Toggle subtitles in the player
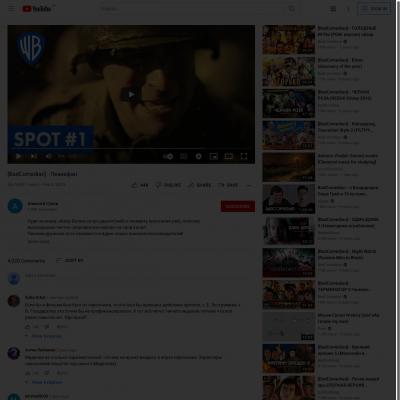The height and width of the screenshot is (400, 400). pos(183,156)
